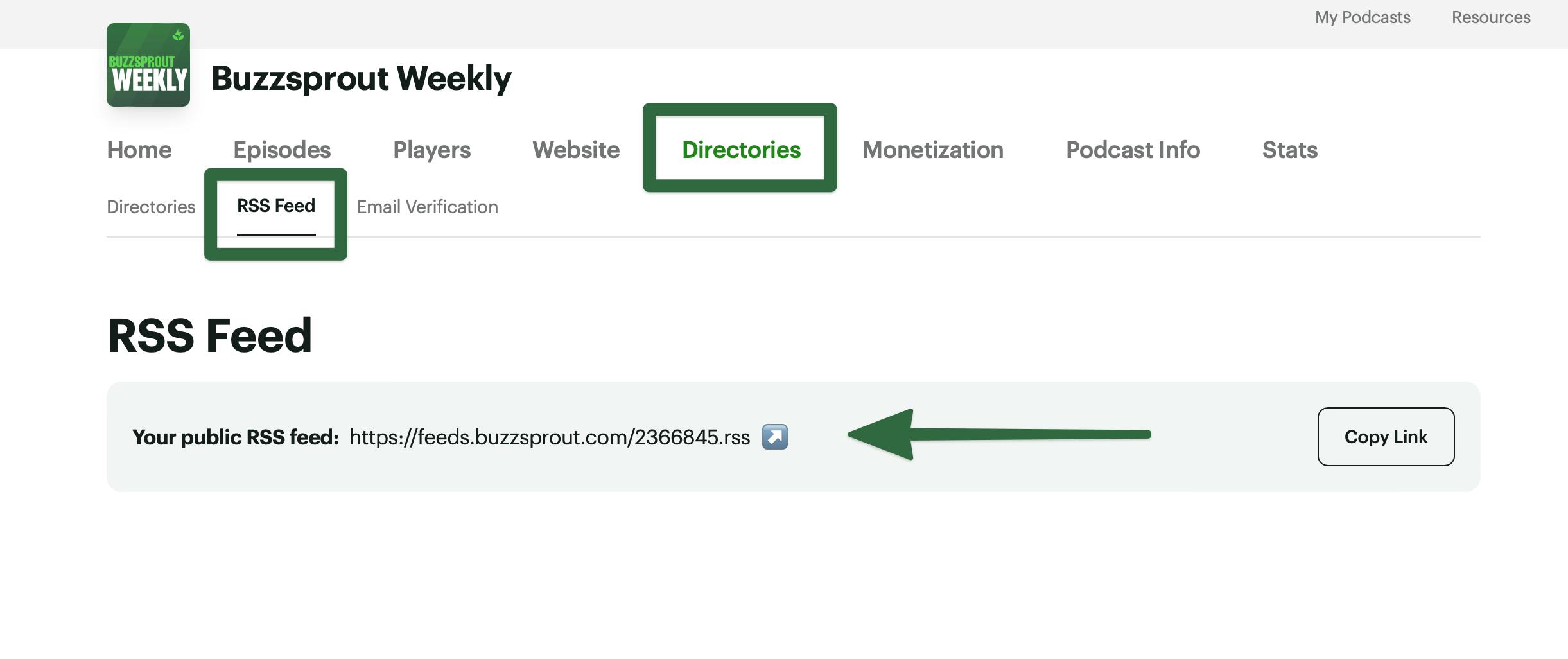Open the Email Verification sub-tab
Viewport: 1568px width, 659px height.
click(x=427, y=207)
